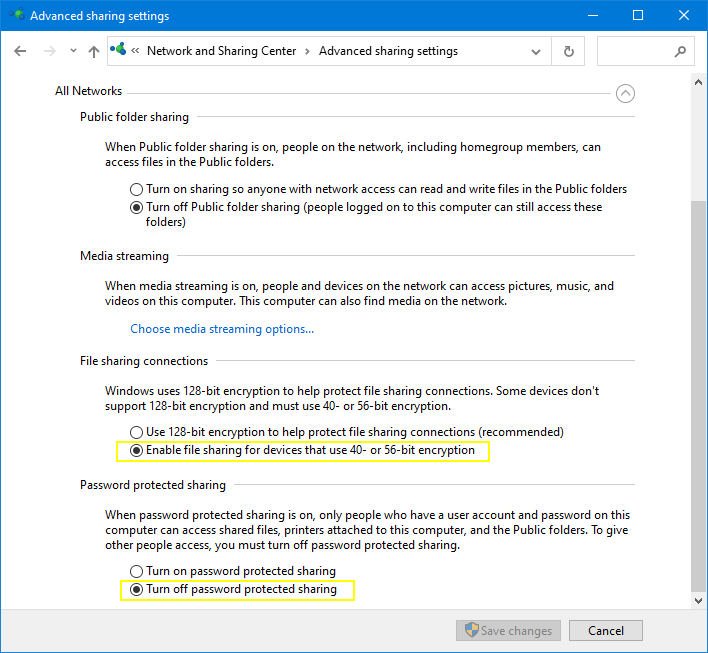Image resolution: width=708 pixels, height=653 pixels.
Task: Click the vertical scrollbar thumb
Action: pos(697,390)
